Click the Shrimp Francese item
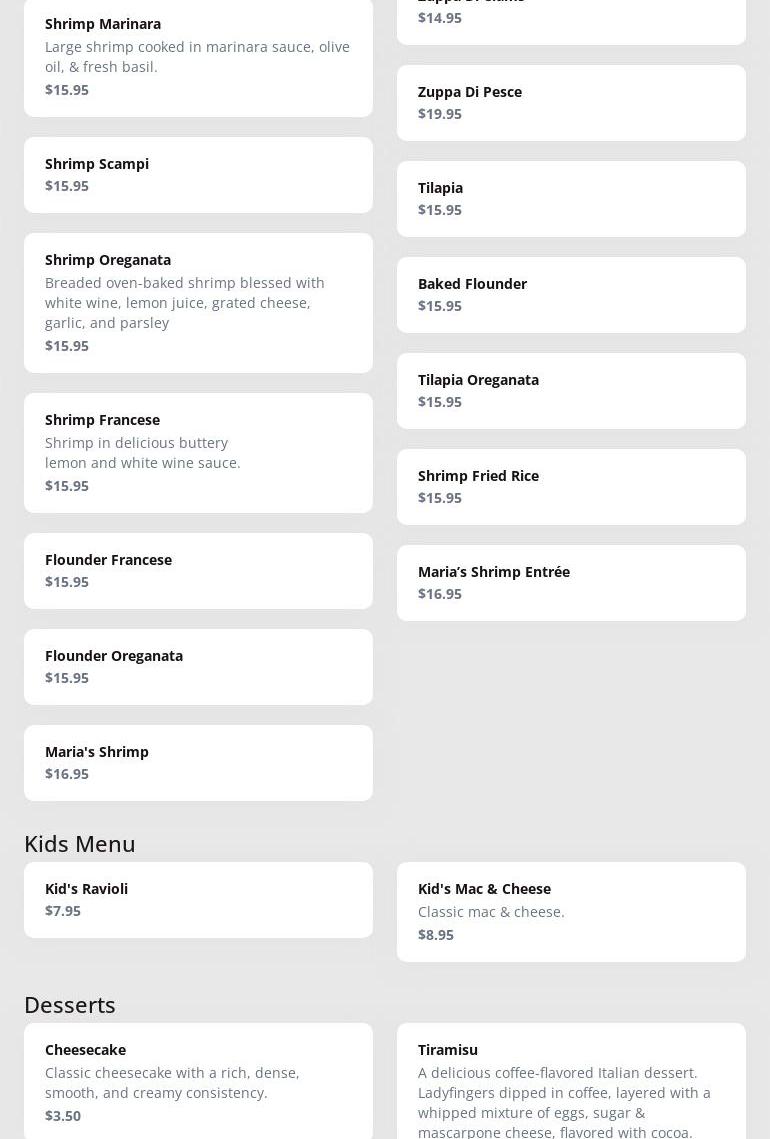This screenshot has width=770, height=1139. 198,452
